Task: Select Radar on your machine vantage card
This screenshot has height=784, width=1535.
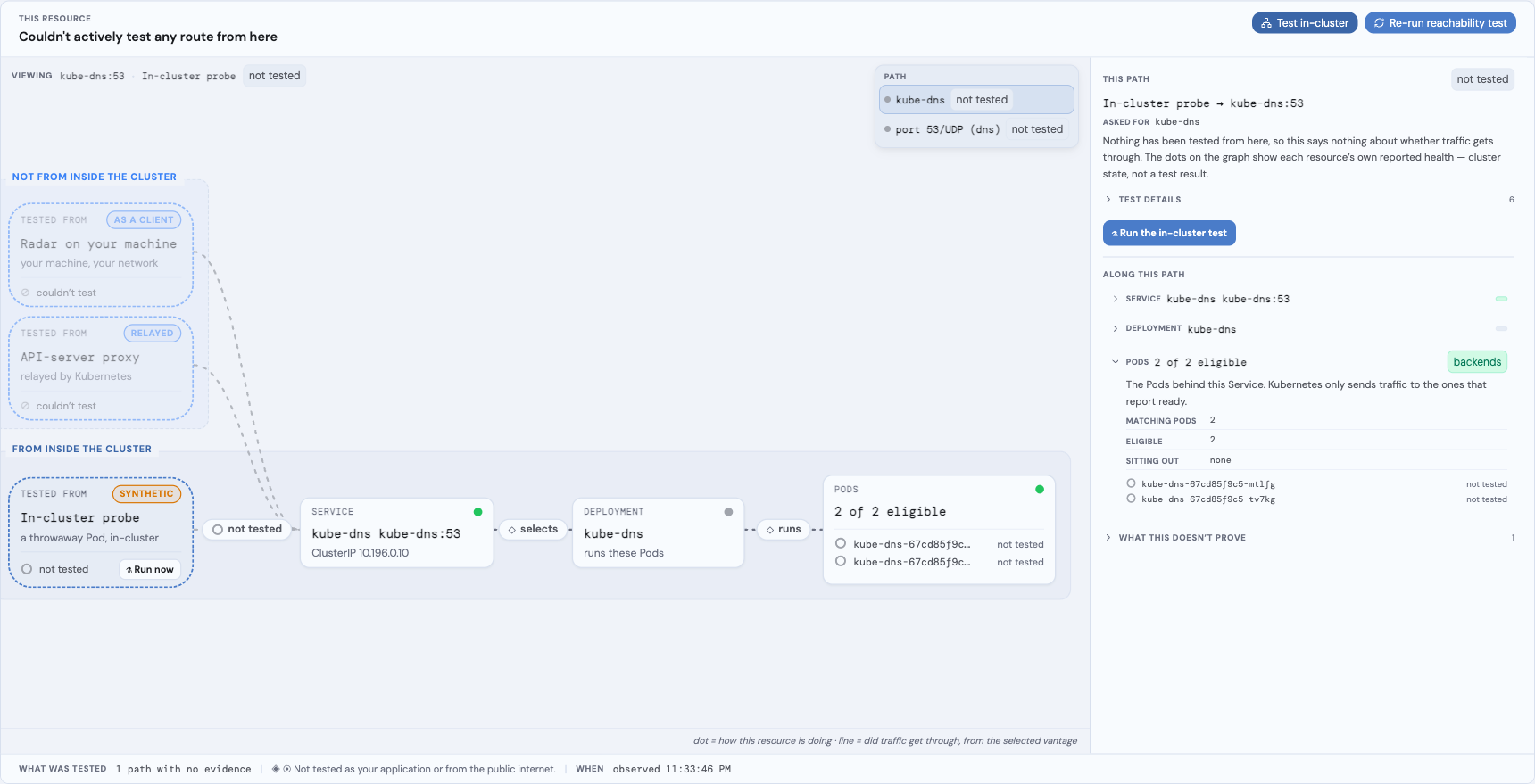Action: pos(100,255)
